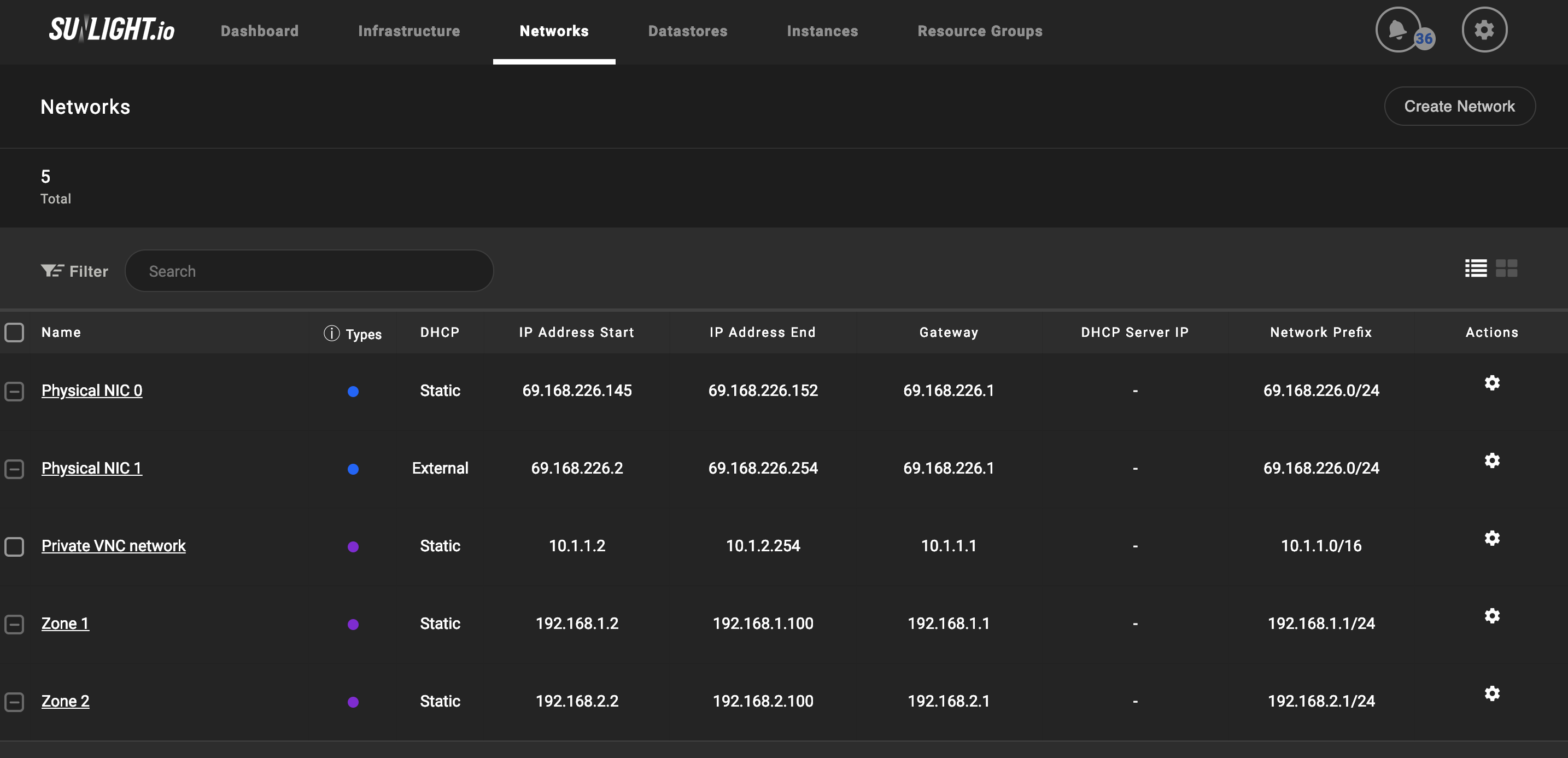
Task: Open the notifications bell icon
Action: pos(1397,29)
